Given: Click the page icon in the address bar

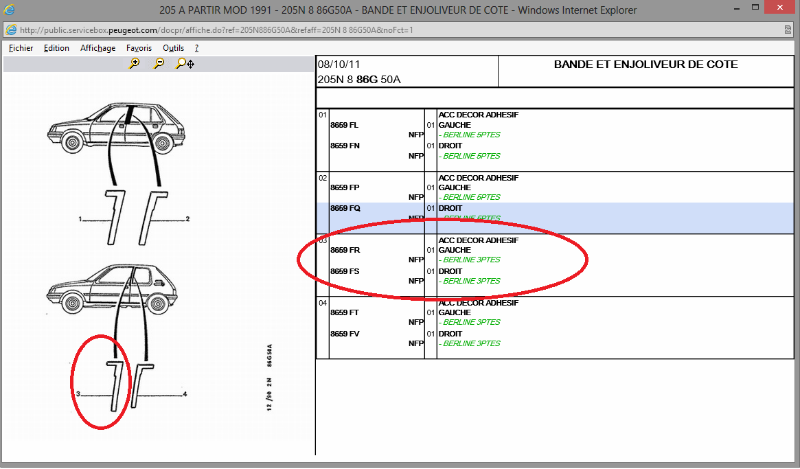Looking at the screenshot, I should (11, 30).
